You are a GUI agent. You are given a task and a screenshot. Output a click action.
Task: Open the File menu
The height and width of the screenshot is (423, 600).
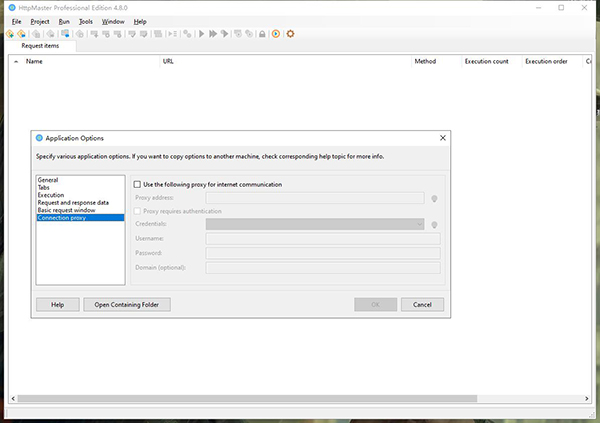coord(16,22)
